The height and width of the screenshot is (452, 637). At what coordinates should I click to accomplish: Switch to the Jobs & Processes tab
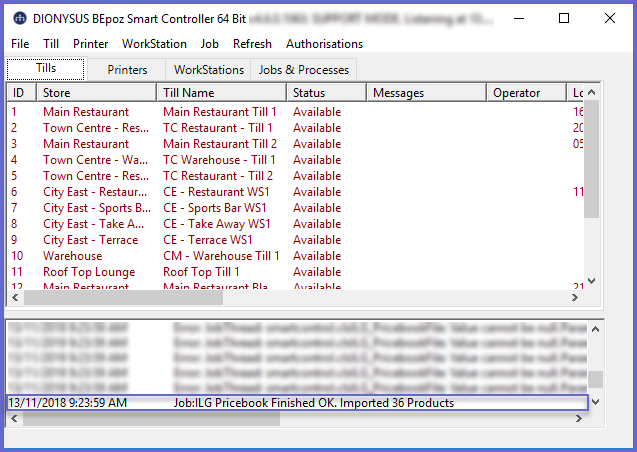pos(303,70)
